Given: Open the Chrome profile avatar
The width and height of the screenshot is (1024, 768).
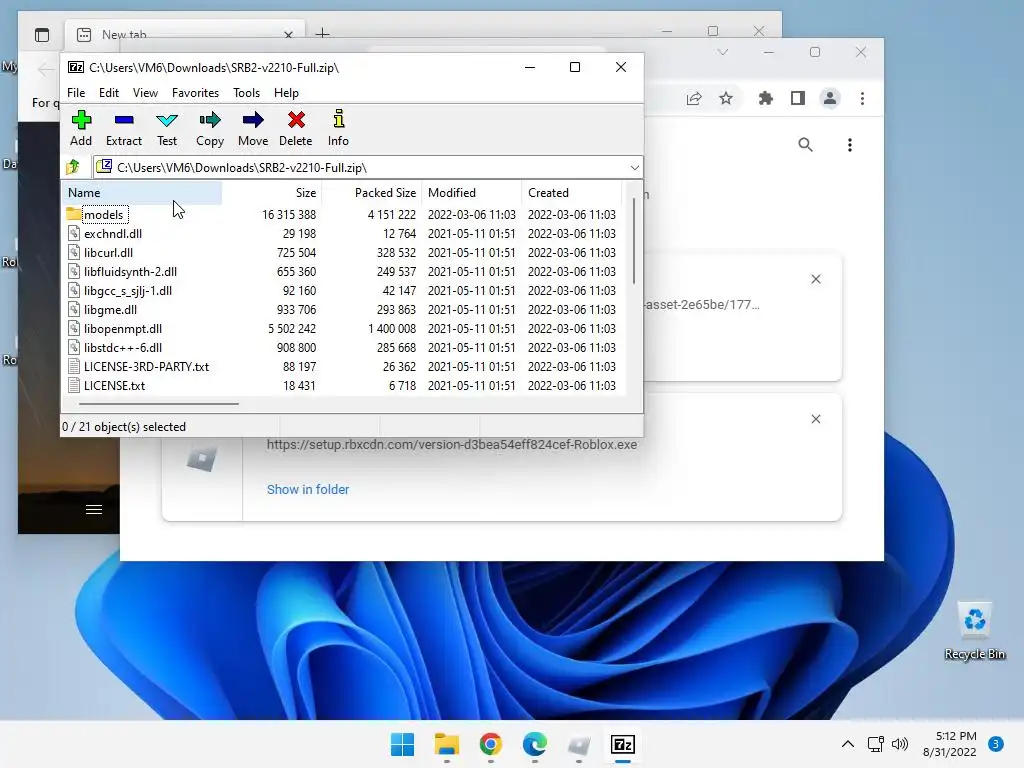Looking at the screenshot, I should (x=829, y=99).
